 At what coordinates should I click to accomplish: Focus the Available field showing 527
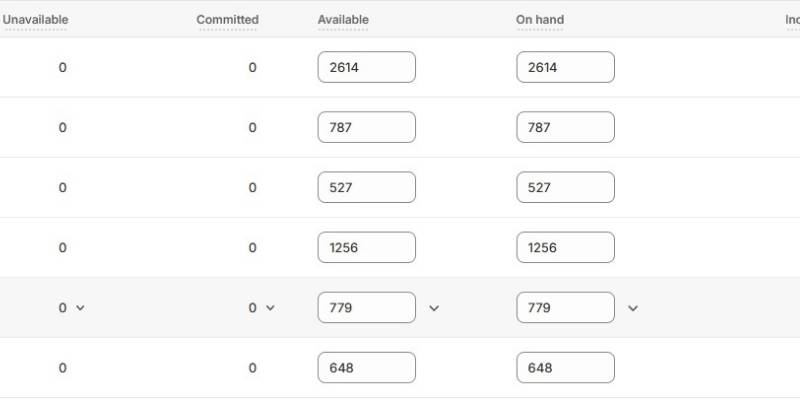[x=366, y=187]
